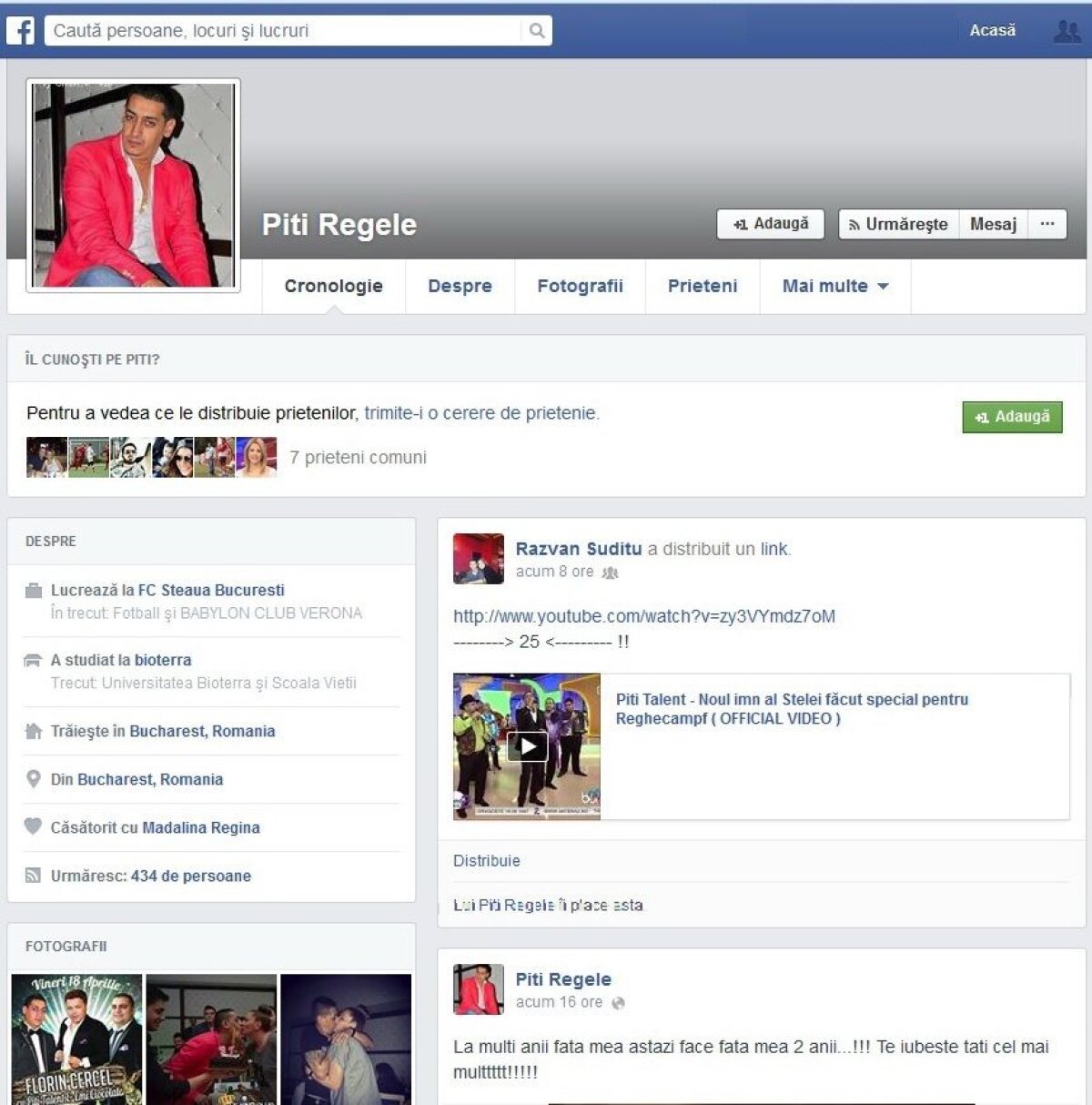This screenshot has height=1105, width=1092.
Task: Click the Mesaj button
Action: 993,224
